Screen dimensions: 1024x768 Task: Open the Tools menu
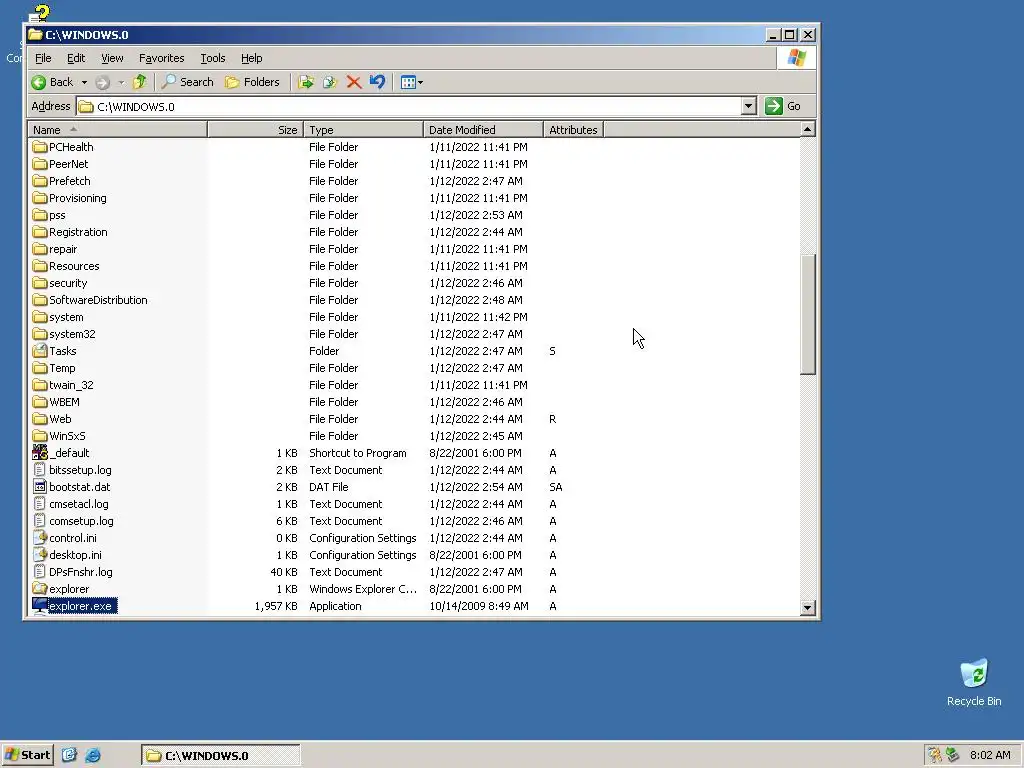click(212, 58)
